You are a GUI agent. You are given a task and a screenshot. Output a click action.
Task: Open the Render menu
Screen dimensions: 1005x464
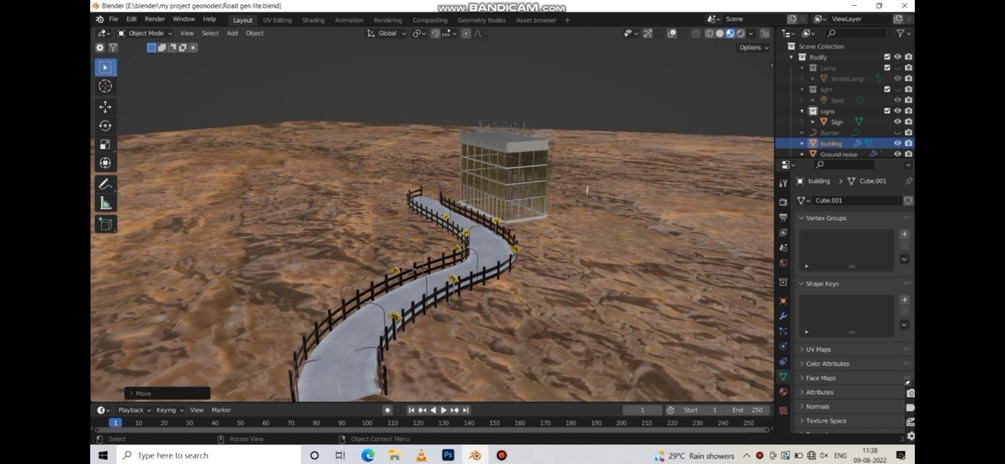tap(154, 19)
